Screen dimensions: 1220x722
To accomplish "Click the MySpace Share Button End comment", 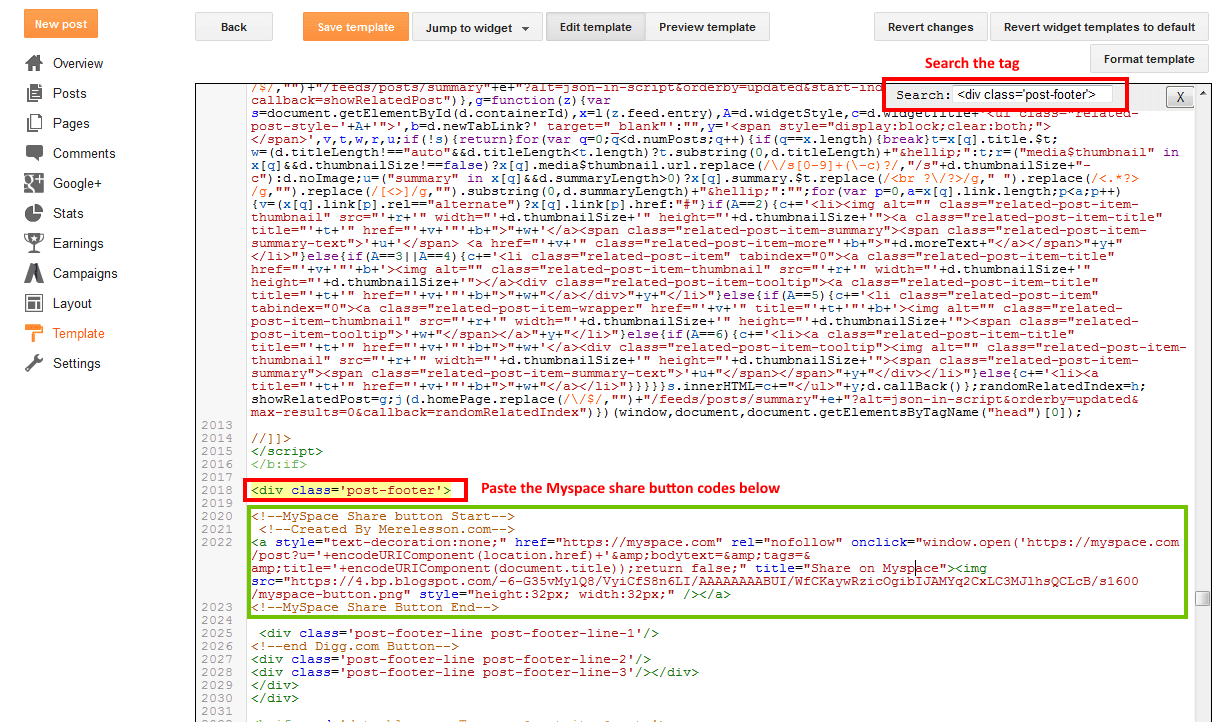I will 375,607.
